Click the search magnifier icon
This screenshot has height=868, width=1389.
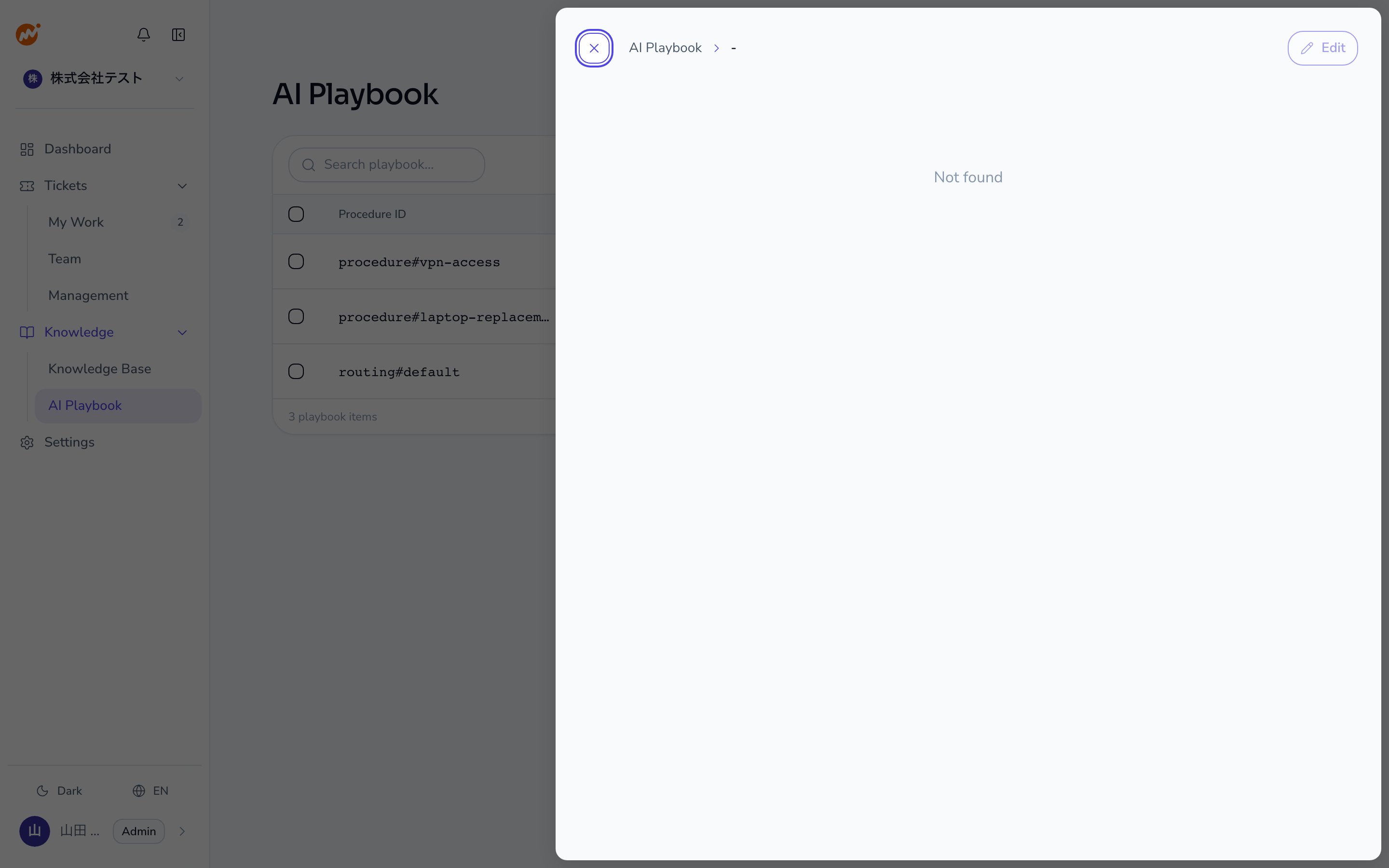coord(309,165)
